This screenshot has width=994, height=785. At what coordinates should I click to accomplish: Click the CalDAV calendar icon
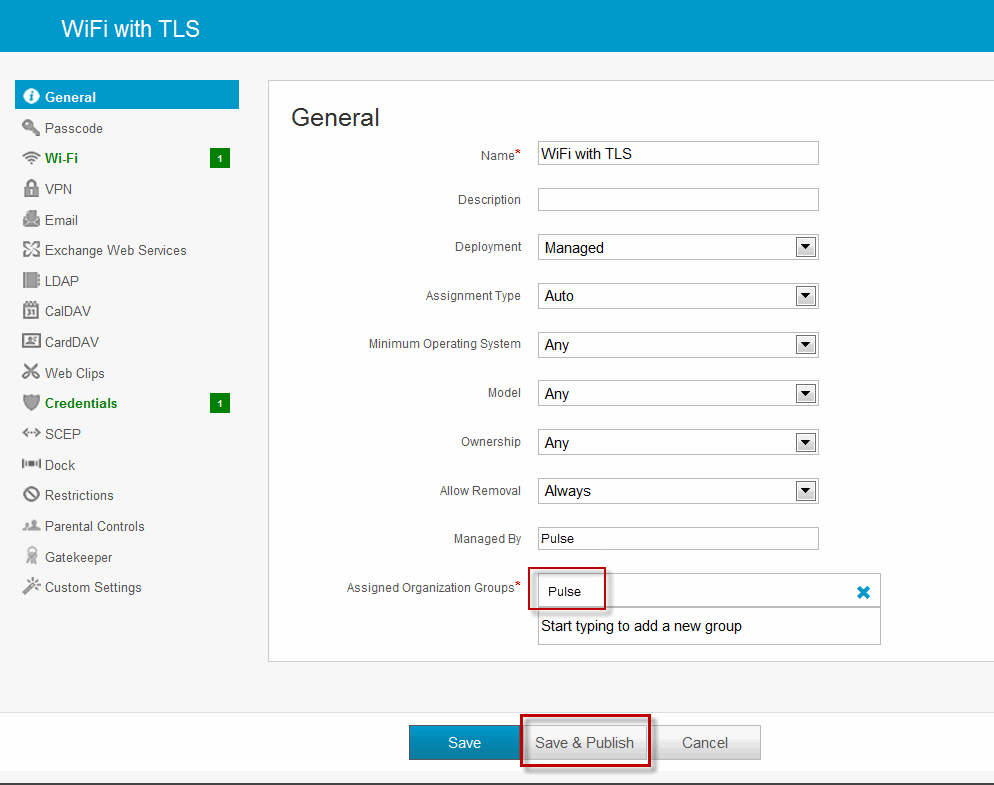[31, 311]
